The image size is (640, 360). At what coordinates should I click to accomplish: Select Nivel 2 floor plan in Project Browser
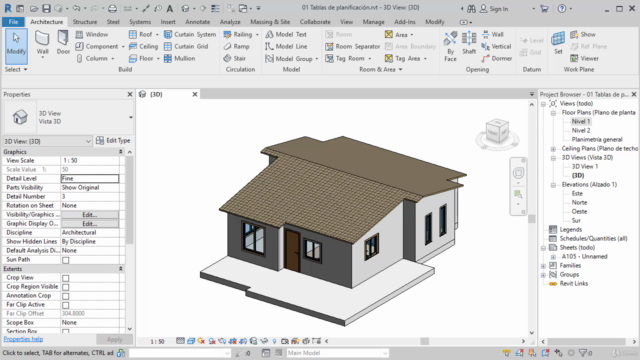click(580, 131)
